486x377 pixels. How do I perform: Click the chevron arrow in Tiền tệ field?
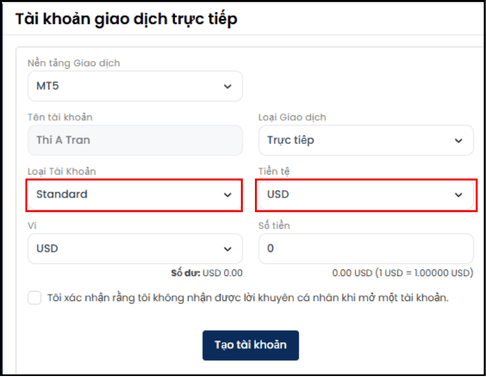459,195
